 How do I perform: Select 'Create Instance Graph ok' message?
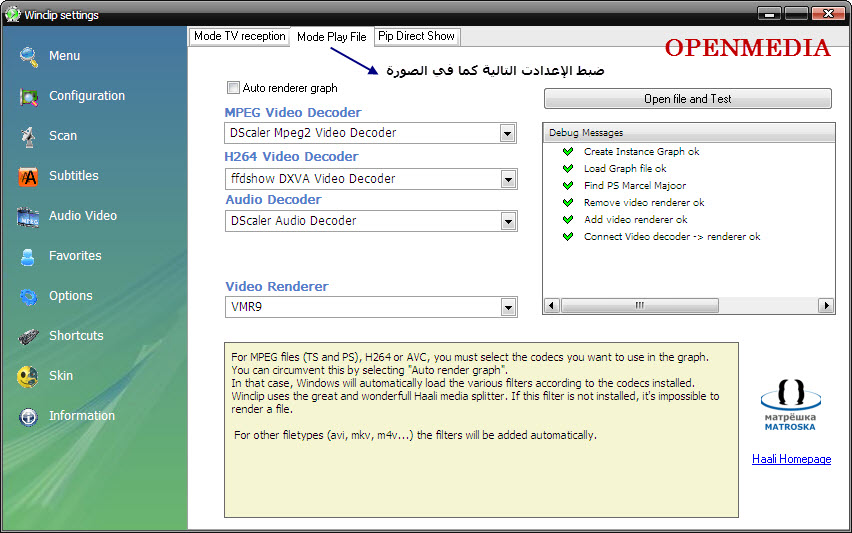tap(642, 152)
